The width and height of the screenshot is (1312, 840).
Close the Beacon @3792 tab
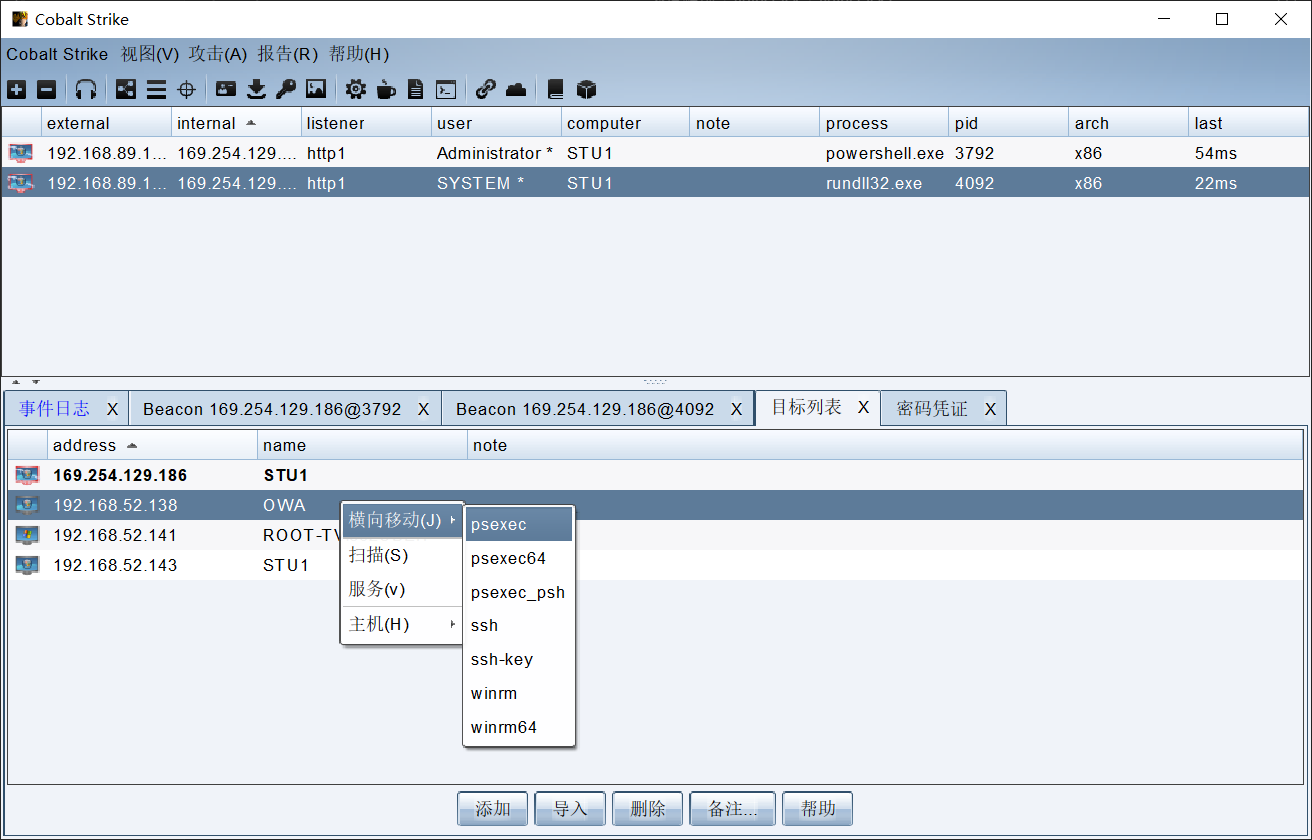[x=423, y=409]
